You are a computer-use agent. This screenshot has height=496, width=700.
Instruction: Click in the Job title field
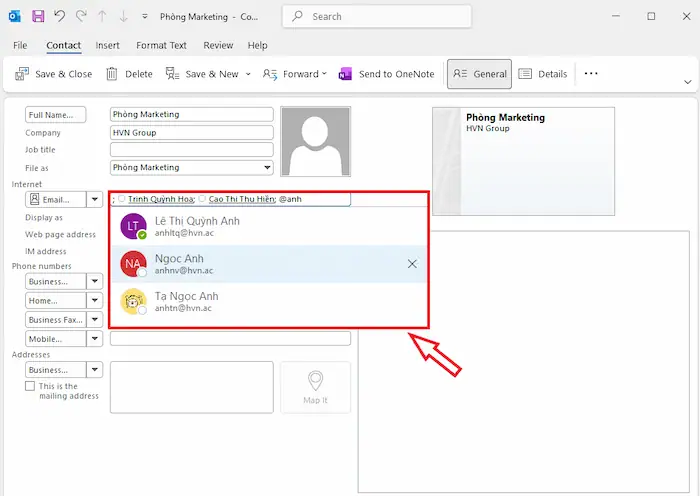(191, 150)
